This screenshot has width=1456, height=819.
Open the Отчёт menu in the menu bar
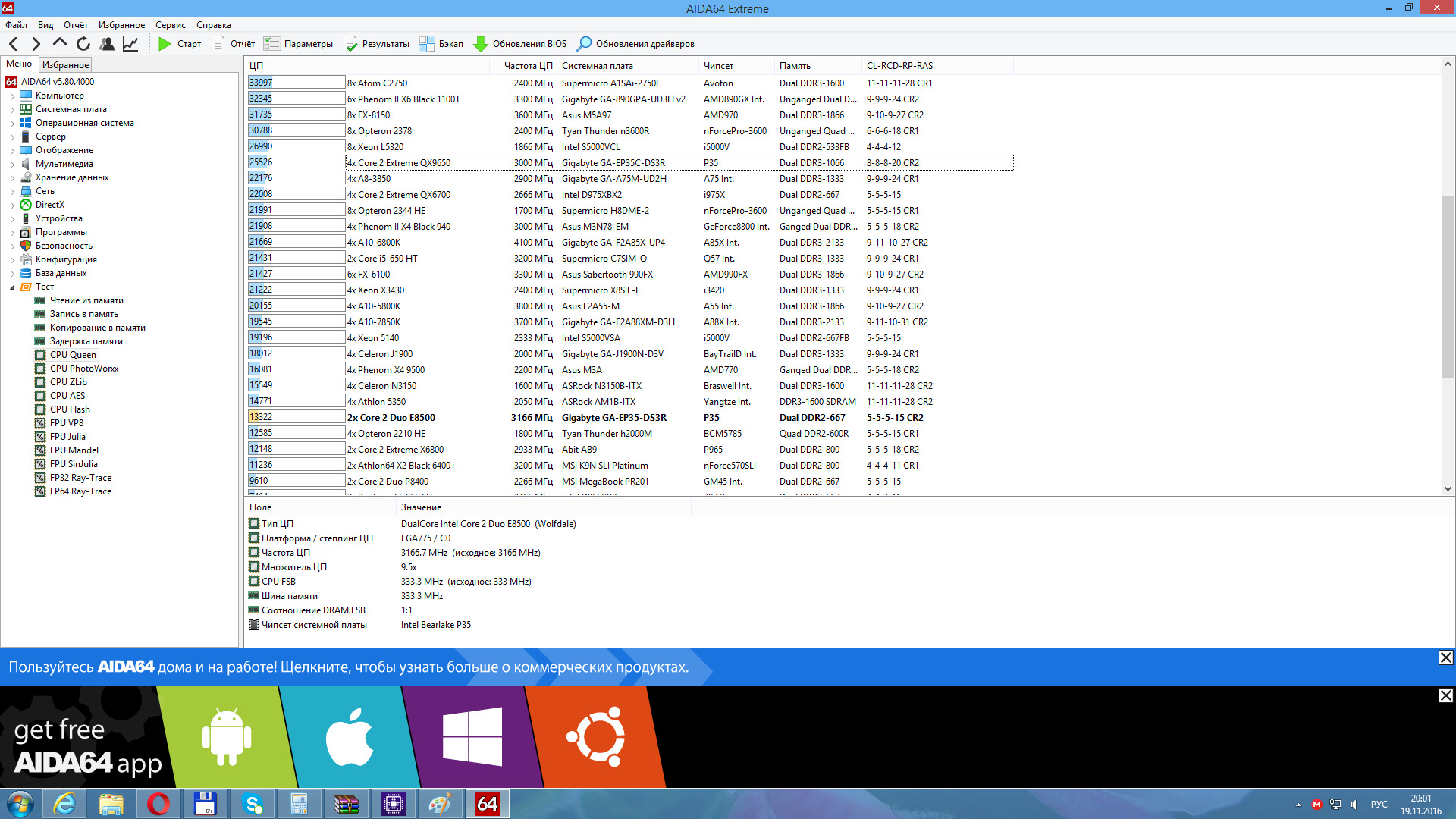(x=76, y=25)
